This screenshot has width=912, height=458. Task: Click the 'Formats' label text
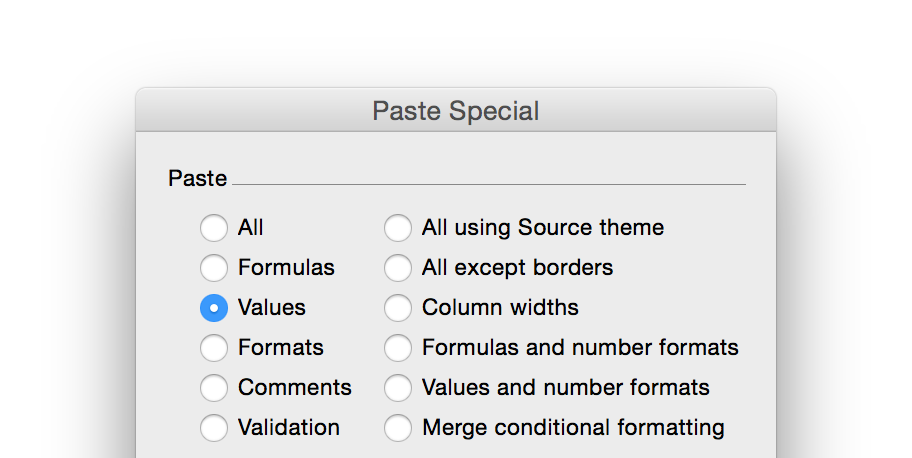pyautogui.click(x=280, y=348)
